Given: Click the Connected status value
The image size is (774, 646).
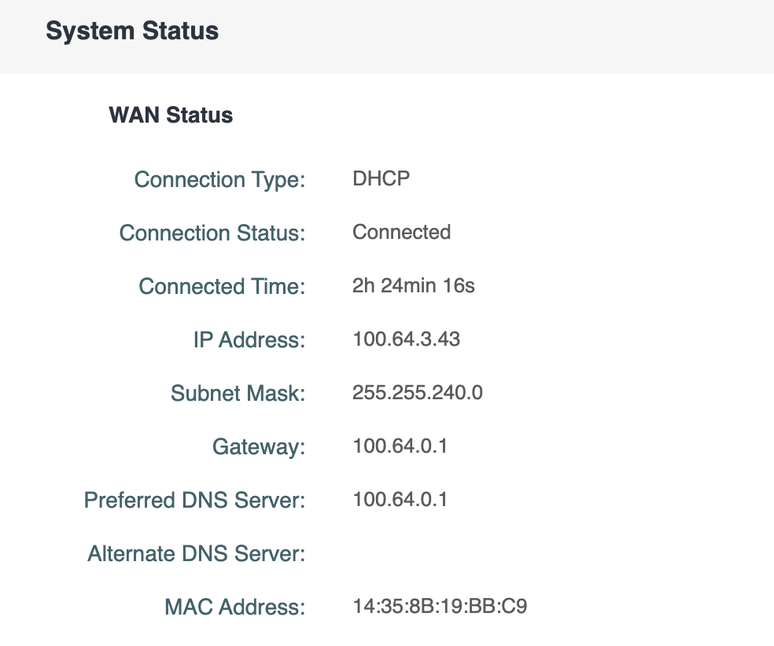Looking at the screenshot, I should click(x=401, y=232).
